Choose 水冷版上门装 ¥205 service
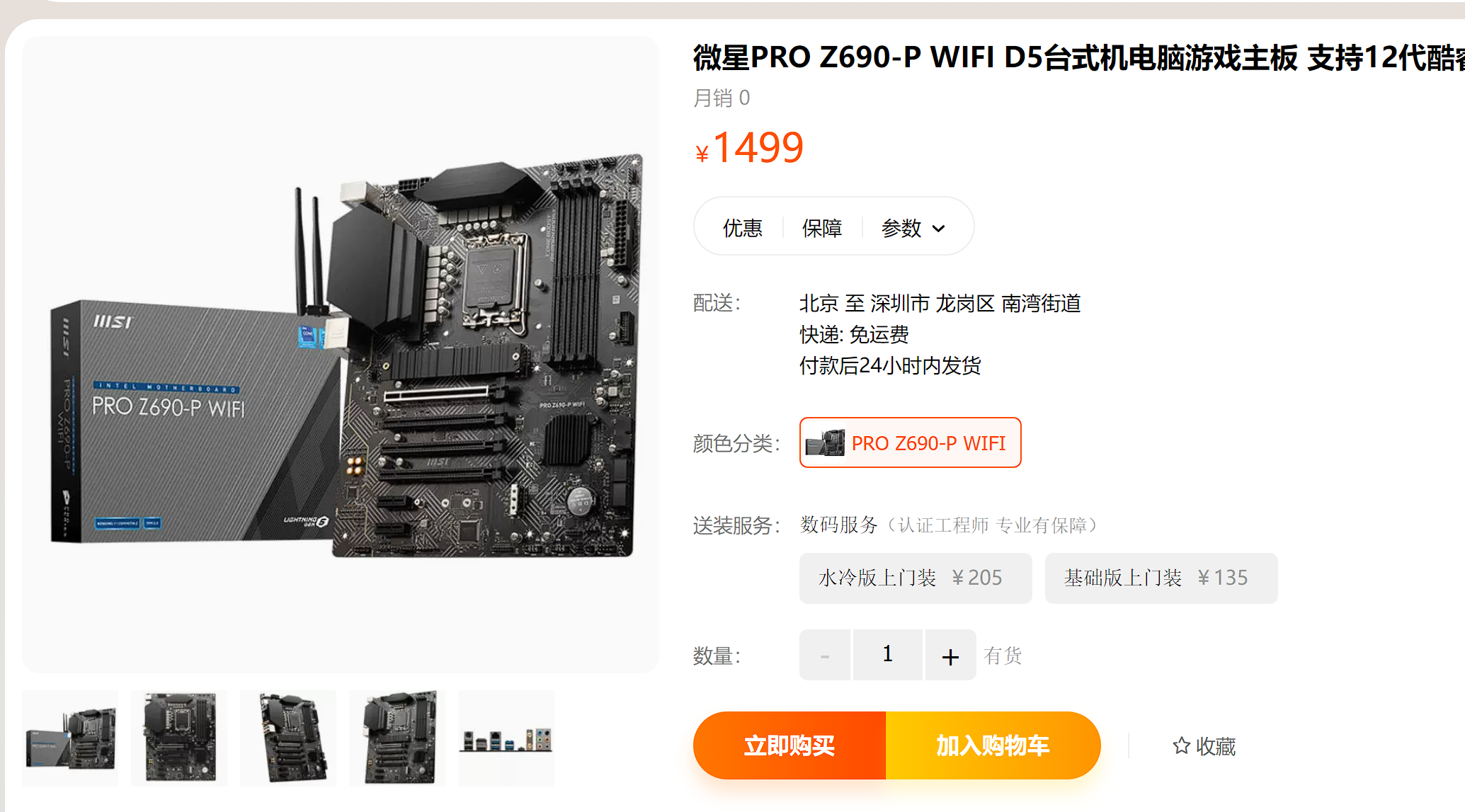This screenshot has width=1465, height=812. tap(916, 578)
